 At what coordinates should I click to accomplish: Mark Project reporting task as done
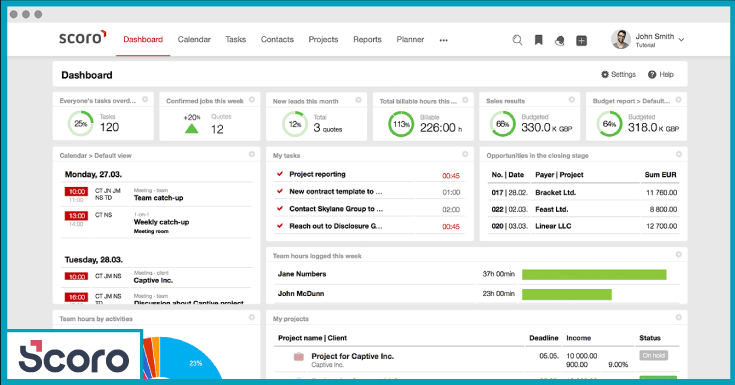[280, 174]
